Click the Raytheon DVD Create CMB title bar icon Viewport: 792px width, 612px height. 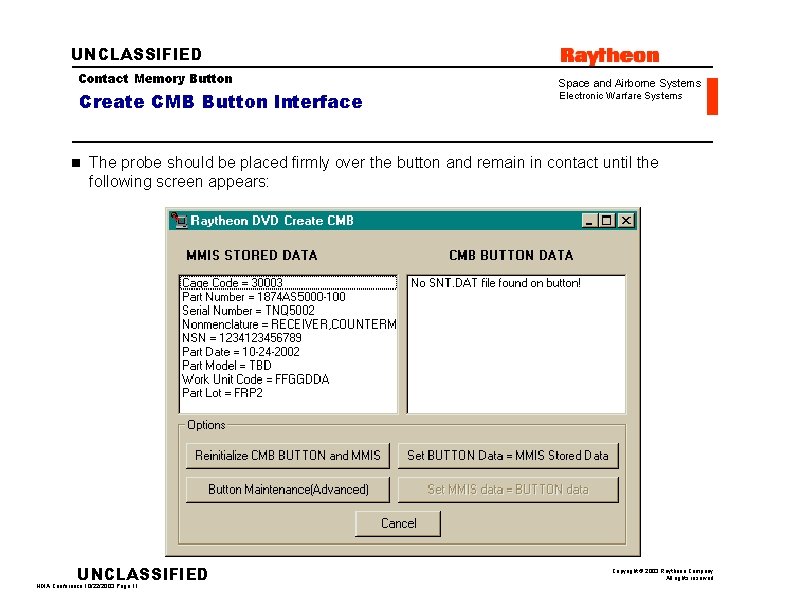point(179,220)
